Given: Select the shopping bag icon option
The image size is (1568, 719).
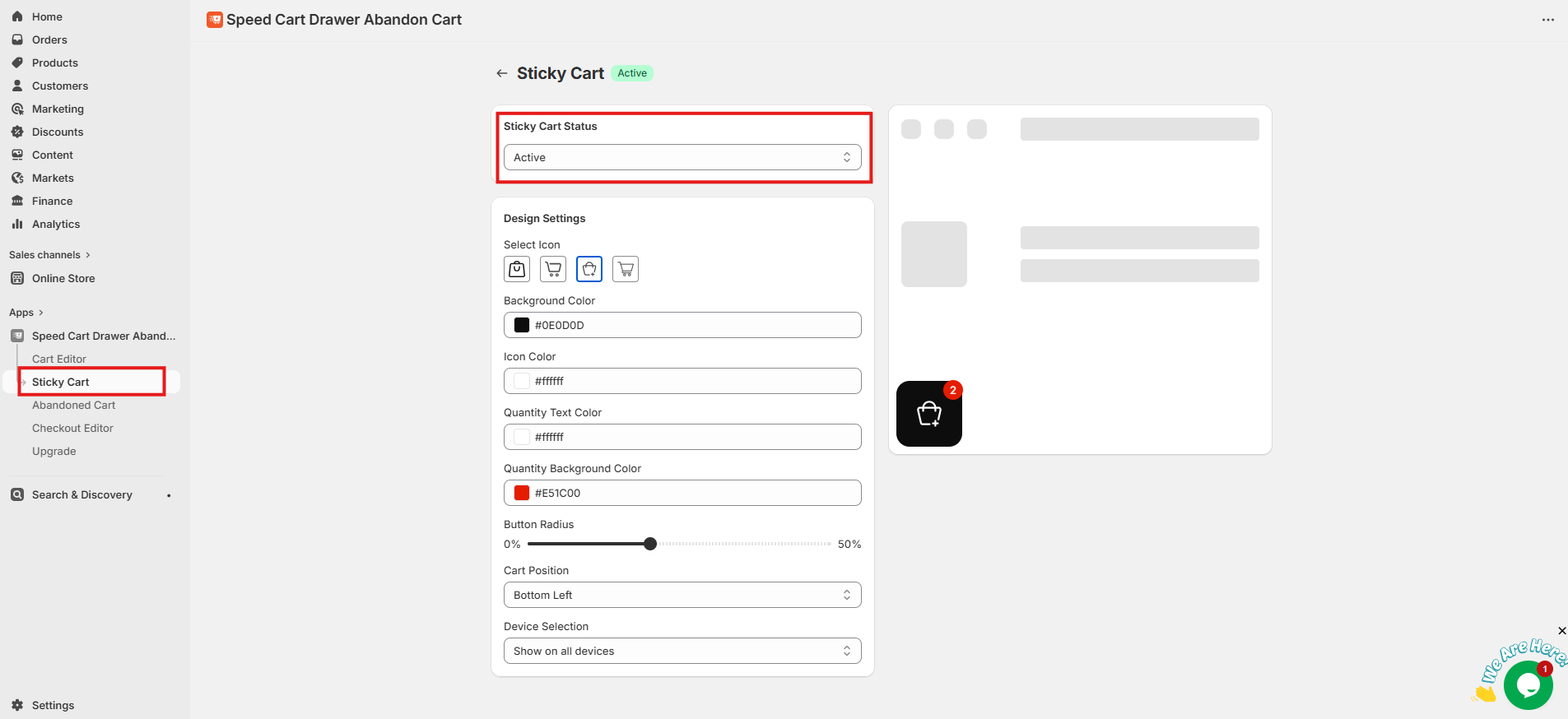Looking at the screenshot, I should pos(517,269).
